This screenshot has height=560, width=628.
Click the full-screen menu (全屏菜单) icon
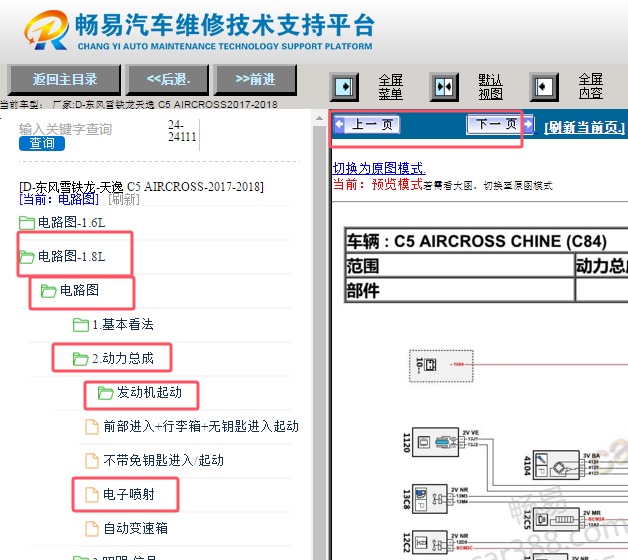344,87
